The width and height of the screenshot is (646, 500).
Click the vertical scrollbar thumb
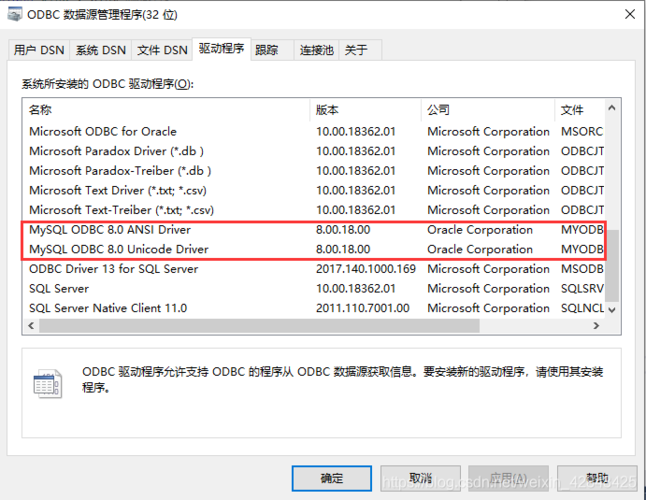pos(612,266)
